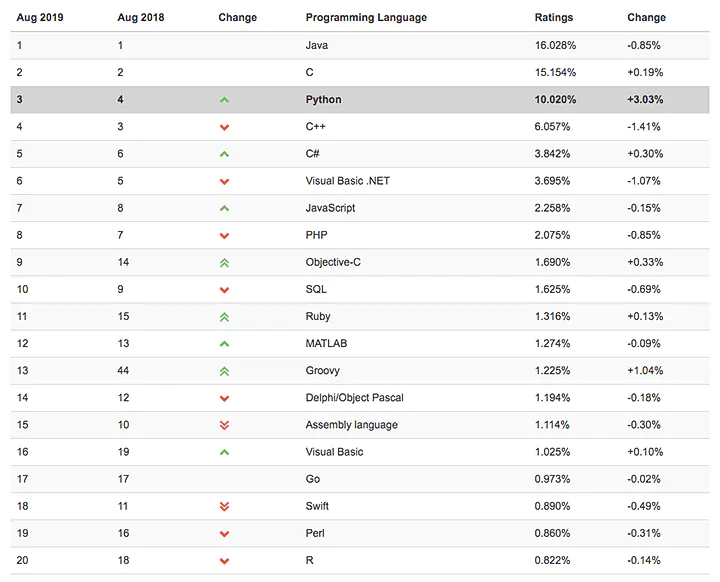Click the double red arrow in Swift row
This screenshot has height=582, width=720.
click(x=224, y=506)
